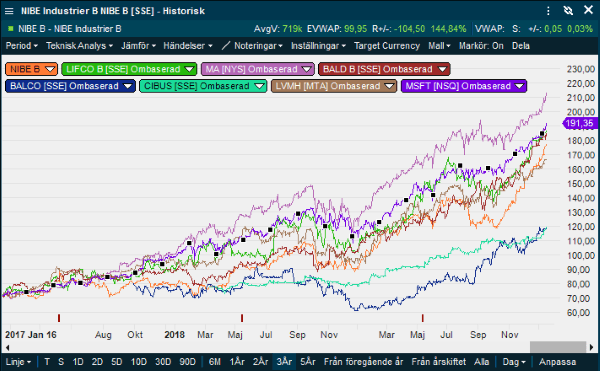Viewport: 600px width, 371px height.
Task: Expand the CIBUS legend dropdown arrow
Action: [259, 86]
